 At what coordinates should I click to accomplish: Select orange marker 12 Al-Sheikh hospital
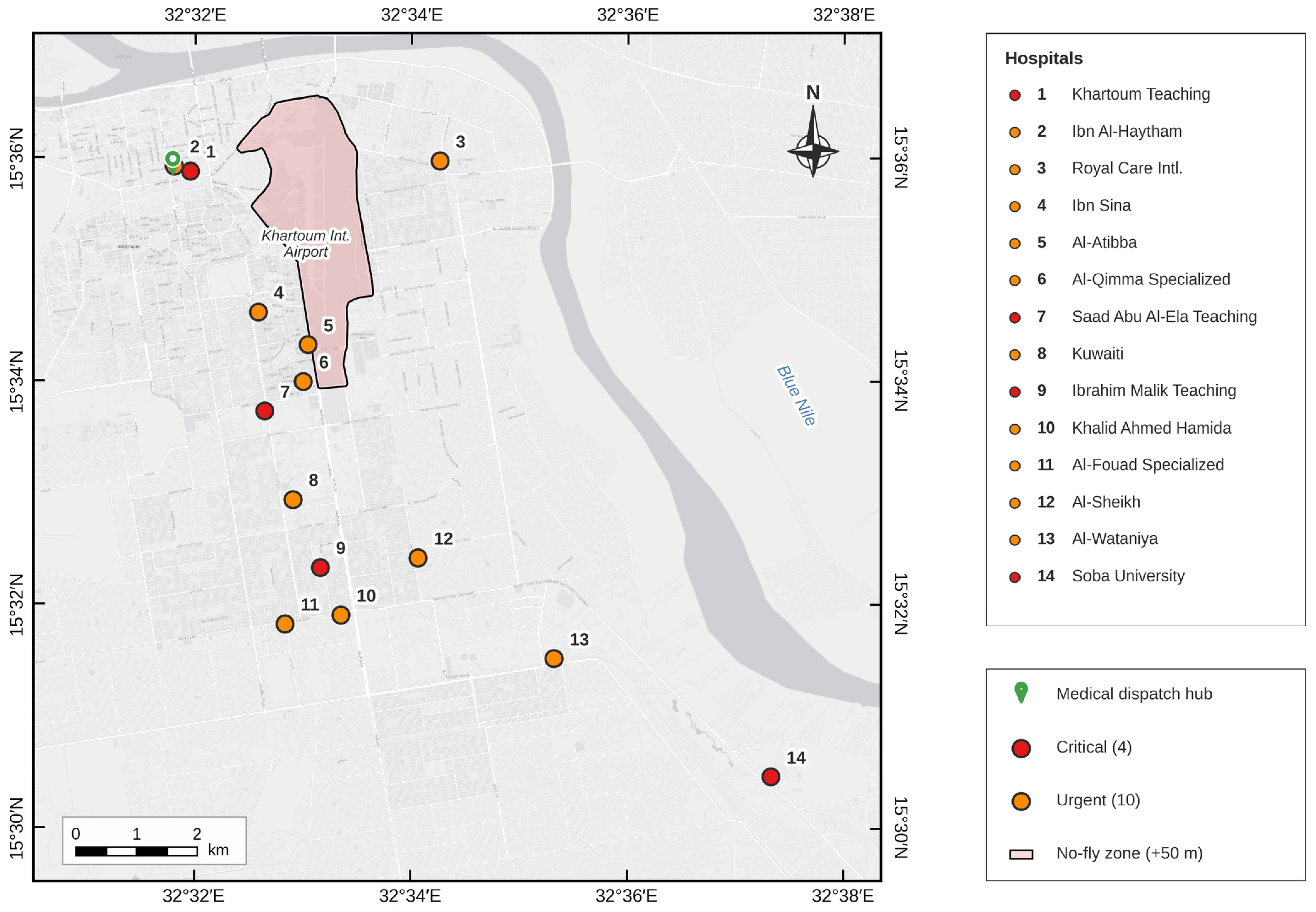tap(418, 558)
